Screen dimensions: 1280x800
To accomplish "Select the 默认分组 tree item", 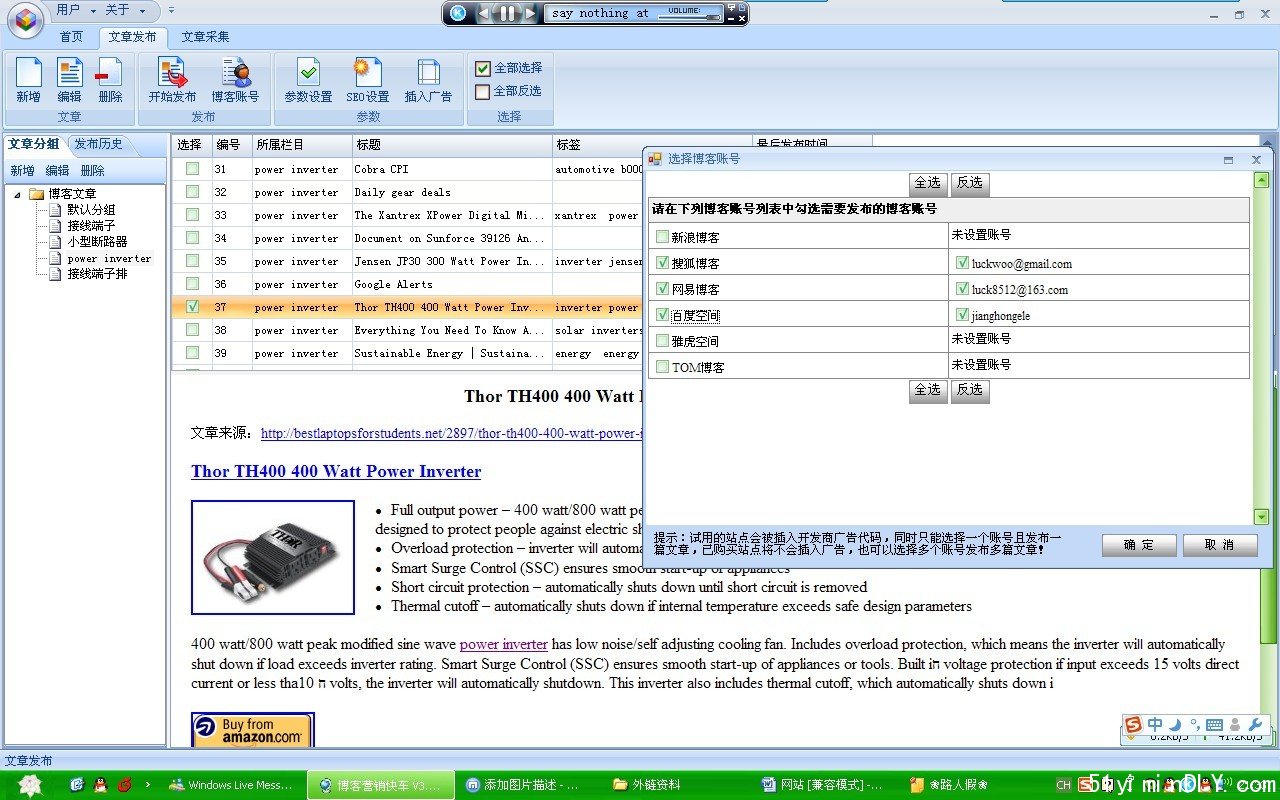I will [x=91, y=210].
